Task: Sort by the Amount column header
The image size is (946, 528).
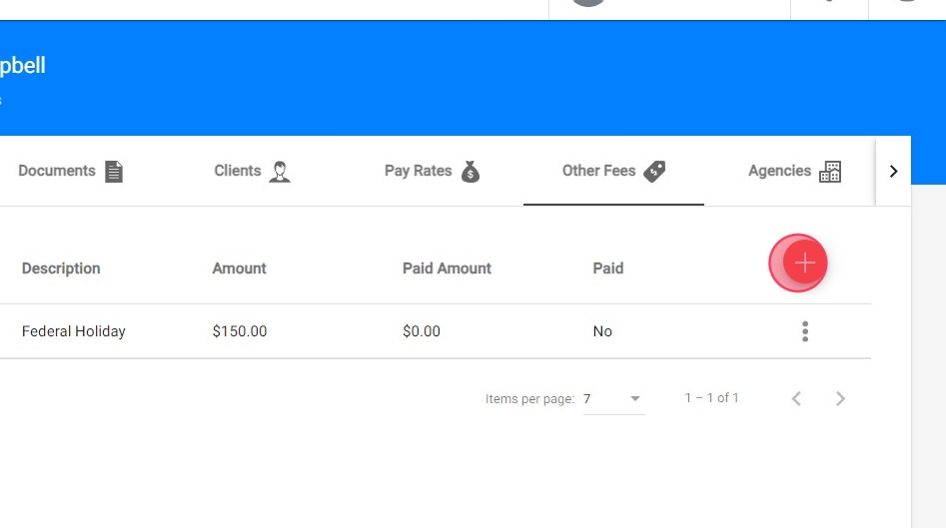Action: pyautogui.click(x=239, y=269)
